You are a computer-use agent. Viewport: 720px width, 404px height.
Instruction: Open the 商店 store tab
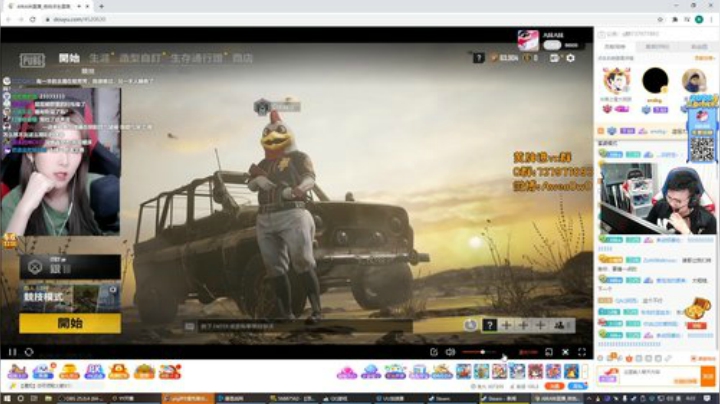tap(242, 58)
